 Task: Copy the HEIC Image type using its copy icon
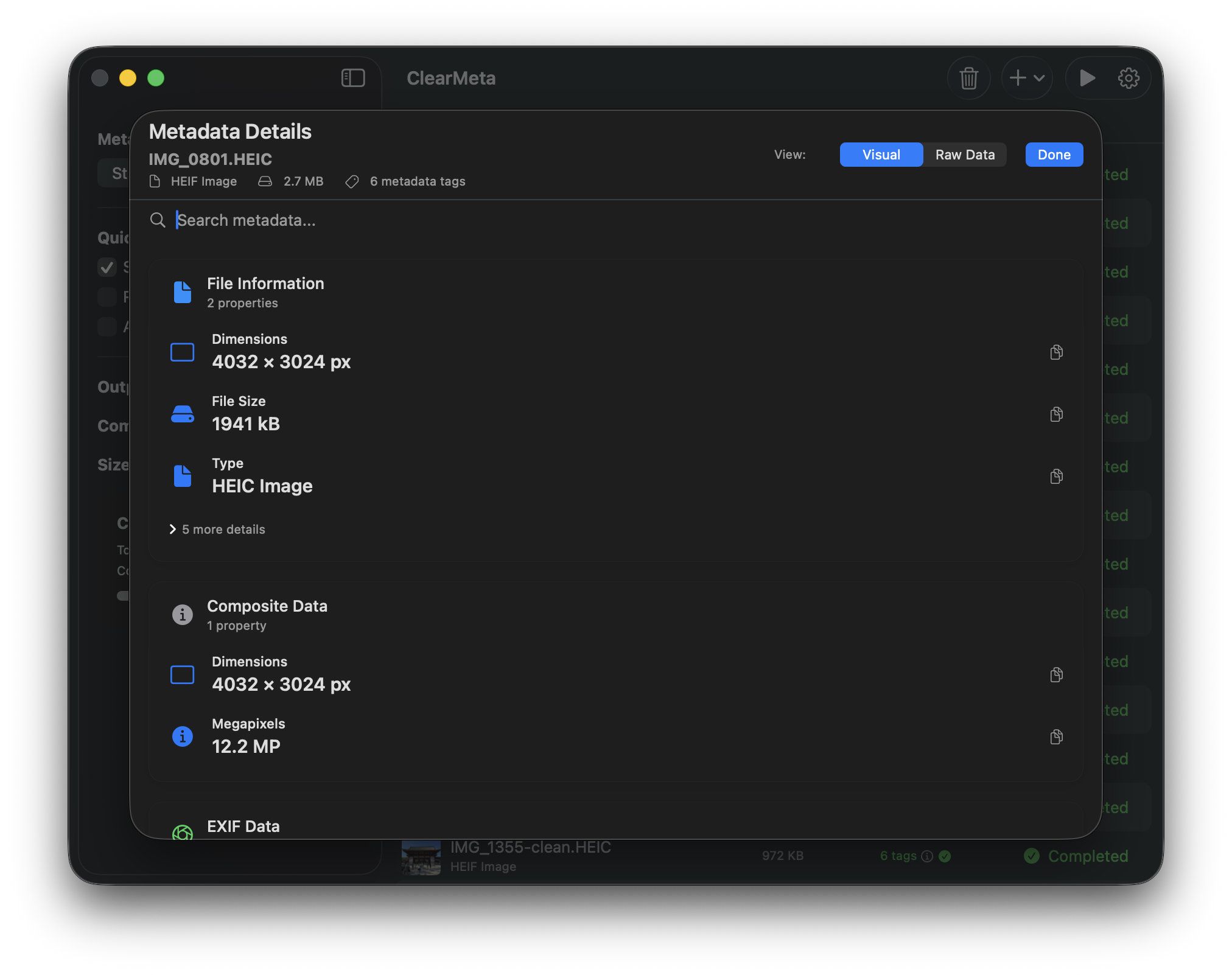[1057, 476]
